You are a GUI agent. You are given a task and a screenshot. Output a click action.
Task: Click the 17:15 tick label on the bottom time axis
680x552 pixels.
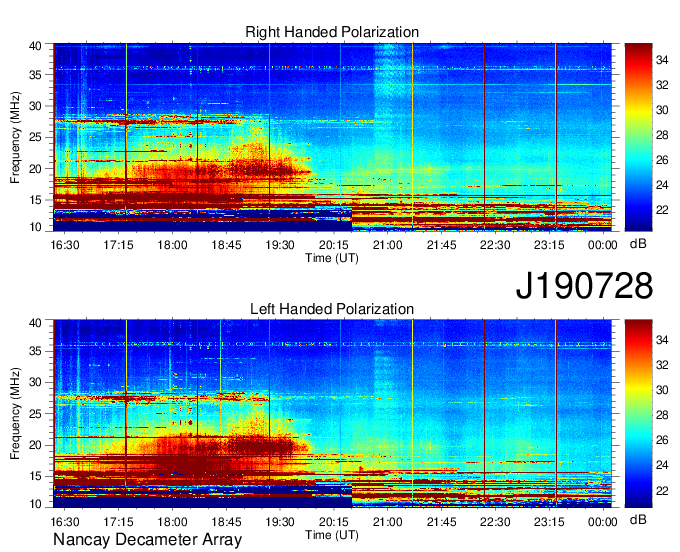[118, 522]
